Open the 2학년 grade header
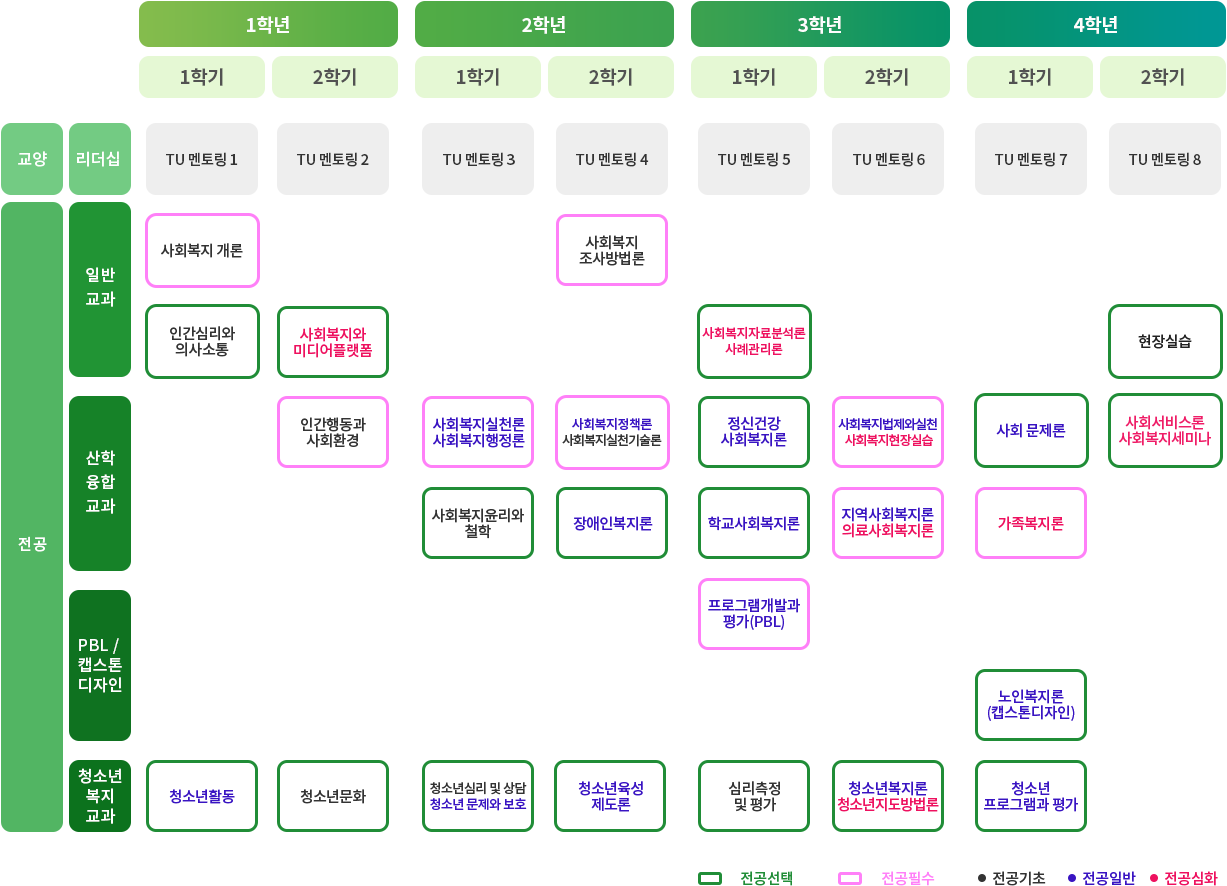 coord(543,25)
